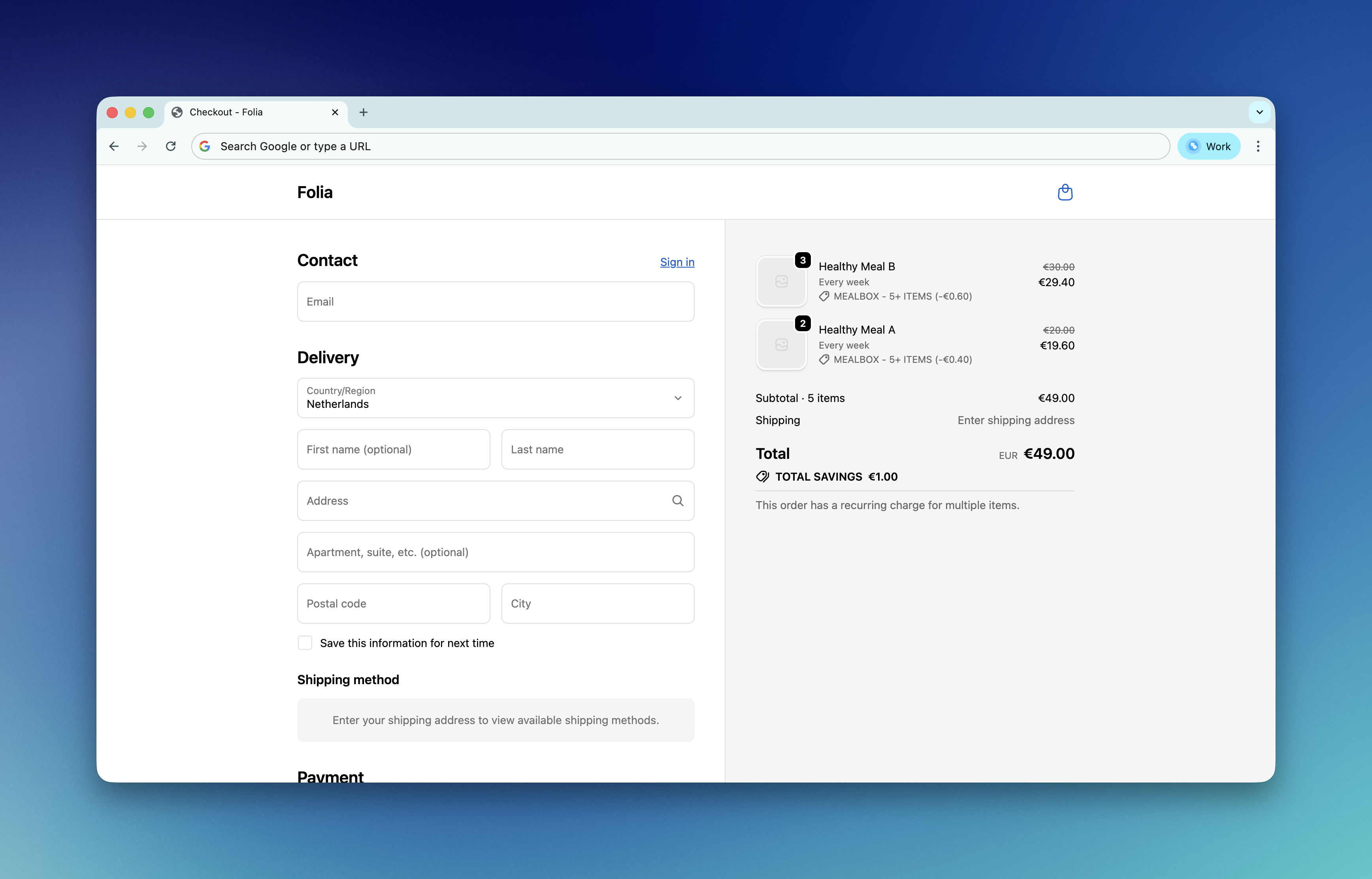Viewport: 1372px width, 879px height.
Task: Click the Sign in link
Action: coord(677,262)
